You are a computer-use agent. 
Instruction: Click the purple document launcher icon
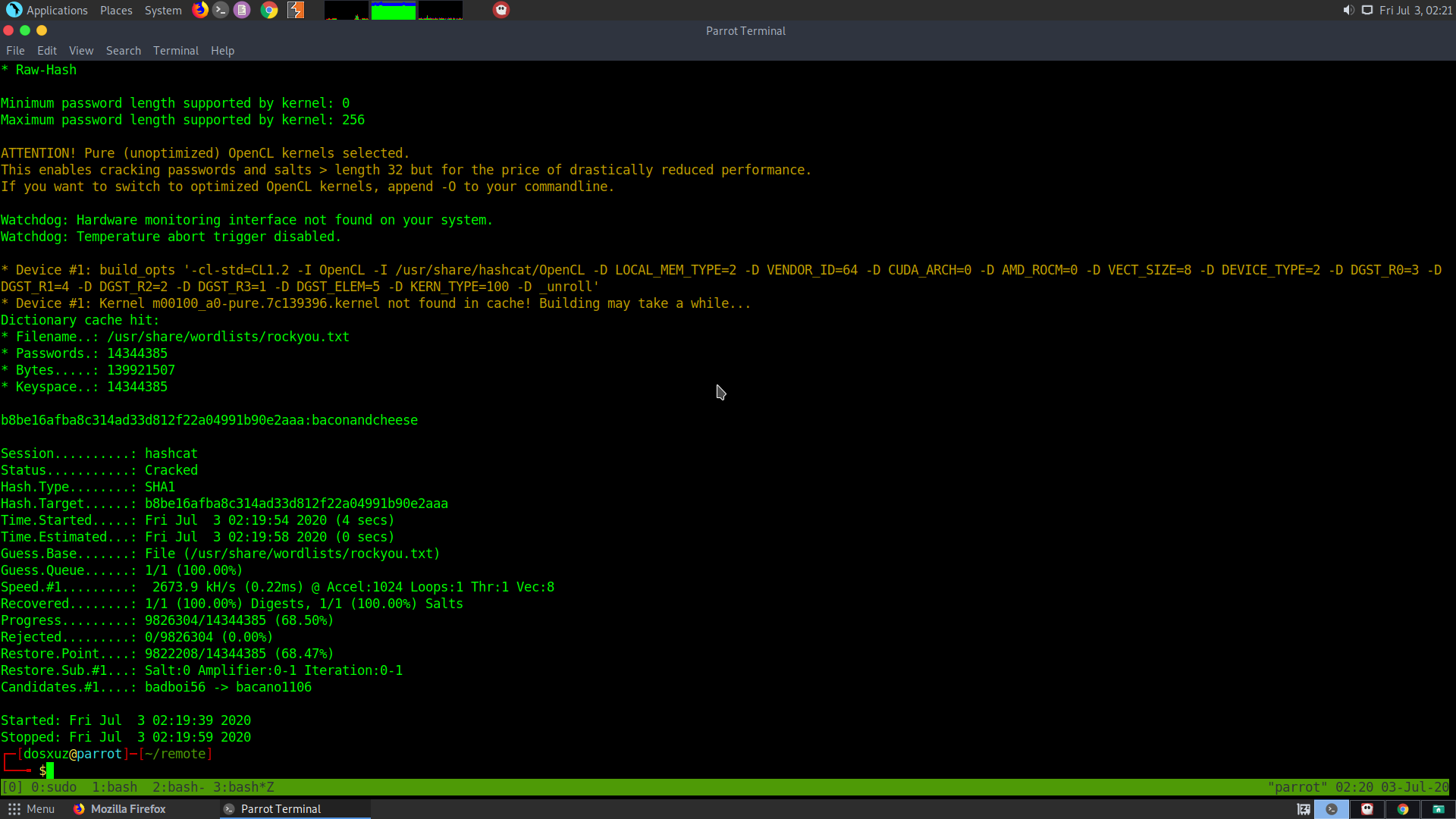tap(242, 10)
